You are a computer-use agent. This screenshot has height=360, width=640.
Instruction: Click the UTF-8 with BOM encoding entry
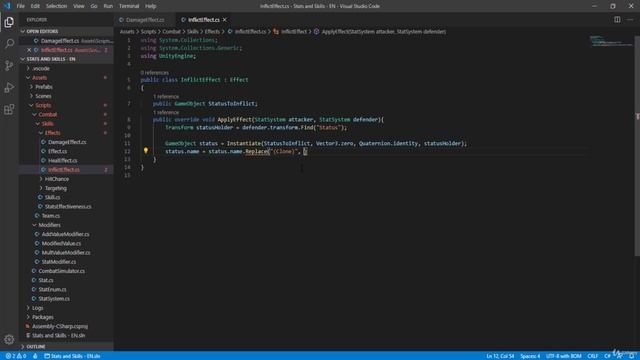tap(564, 356)
